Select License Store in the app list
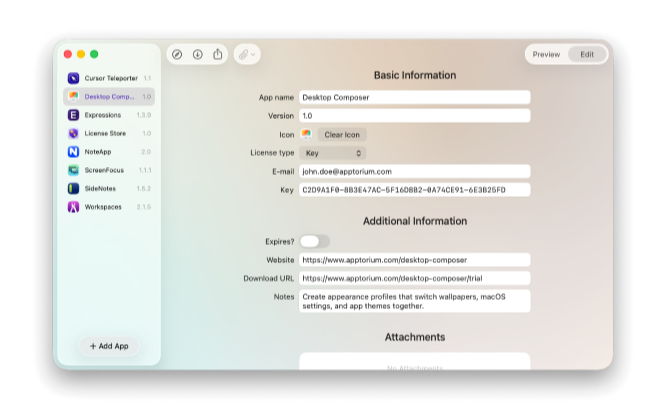The height and width of the screenshot is (406, 655). pos(109,133)
